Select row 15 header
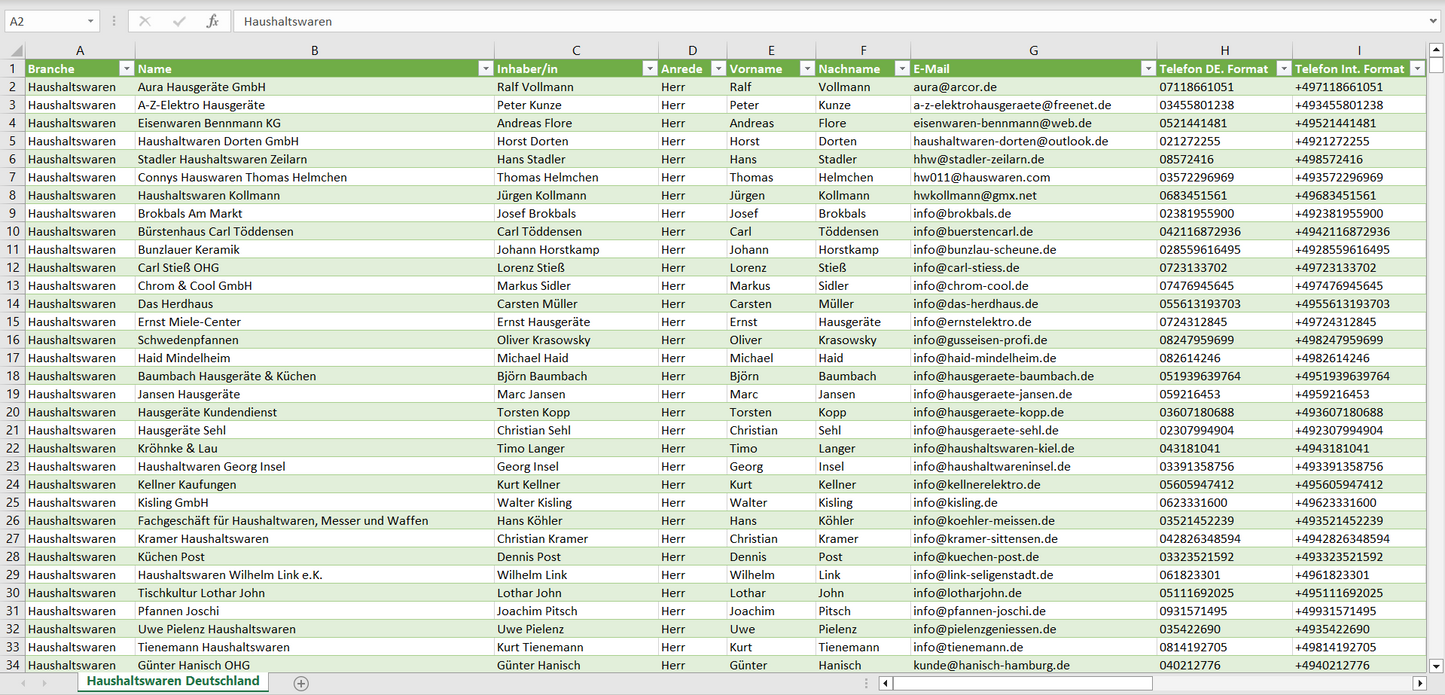This screenshot has width=1445, height=695. pos(13,322)
